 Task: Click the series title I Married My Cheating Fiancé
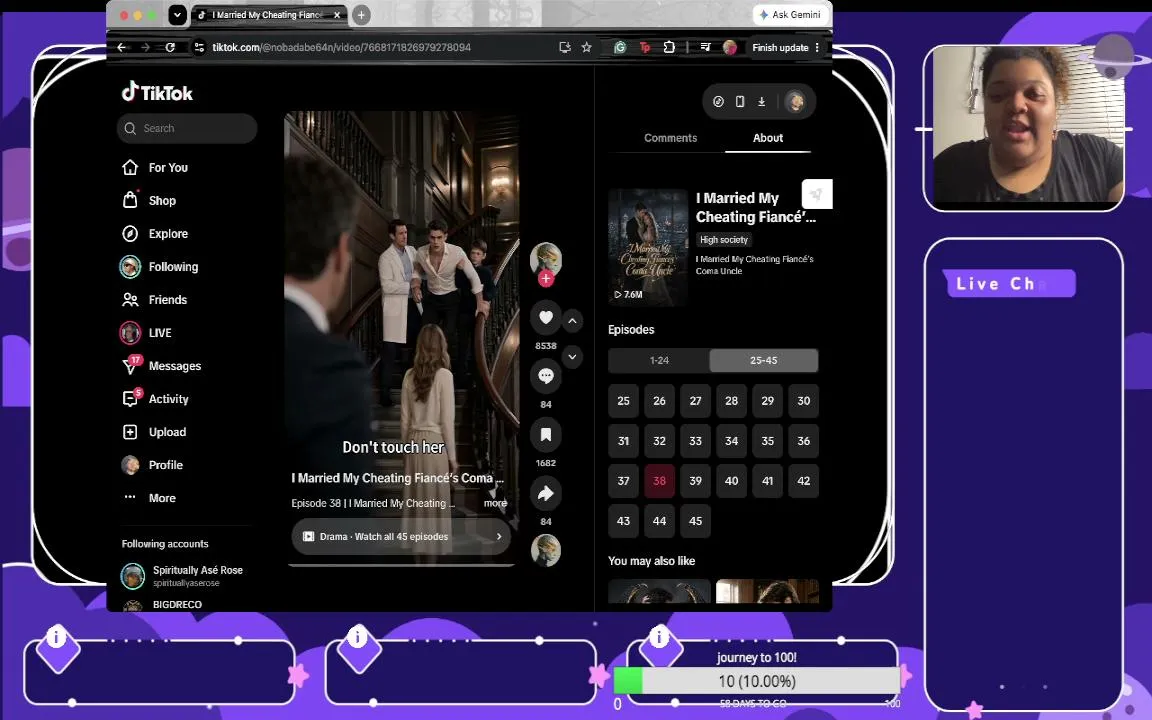coord(755,207)
